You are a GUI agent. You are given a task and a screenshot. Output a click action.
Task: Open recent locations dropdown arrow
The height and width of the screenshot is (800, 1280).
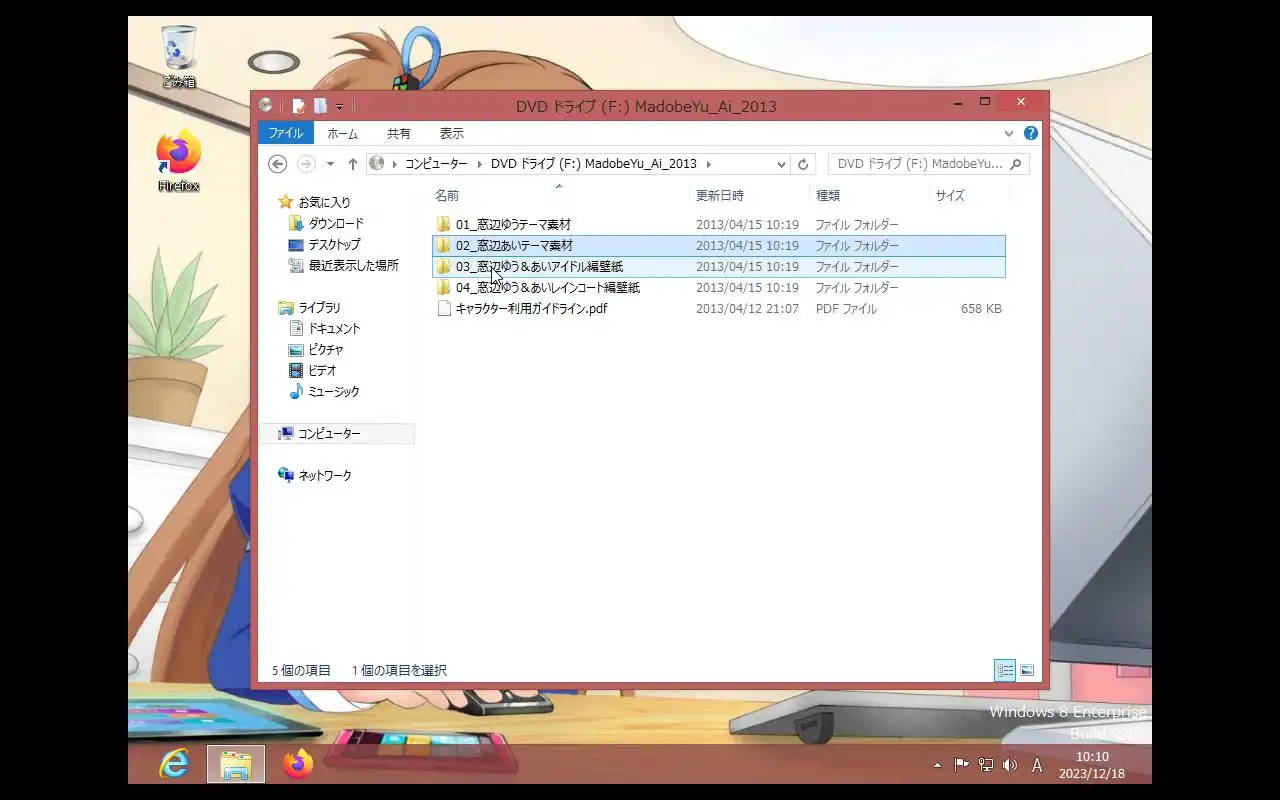(x=330, y=164)
